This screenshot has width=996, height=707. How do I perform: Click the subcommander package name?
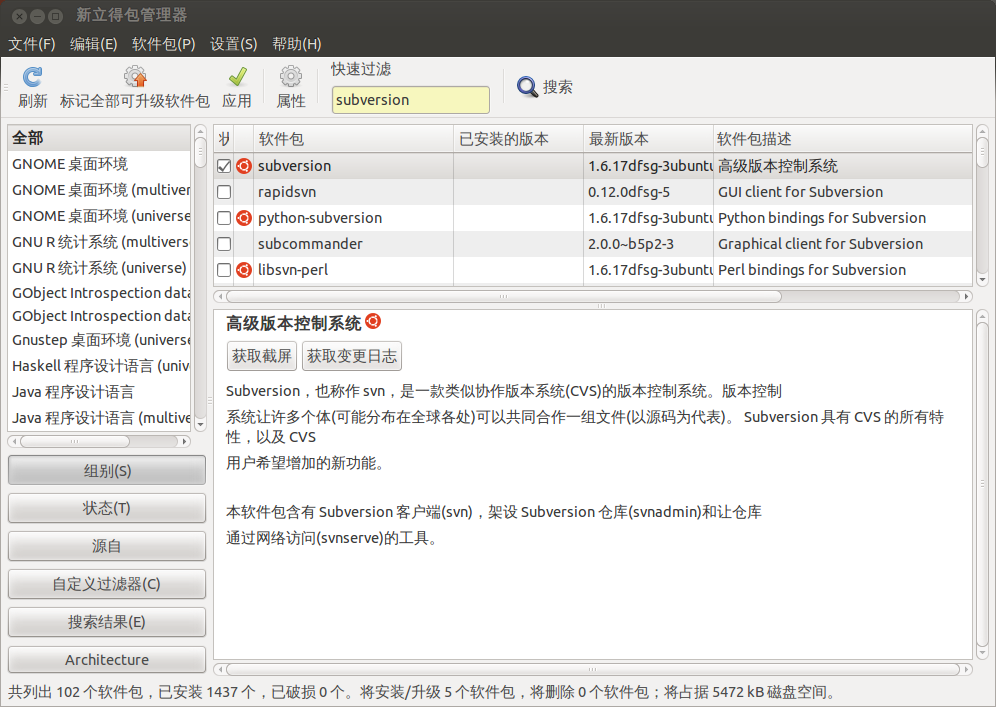click(x=310, y=244)
